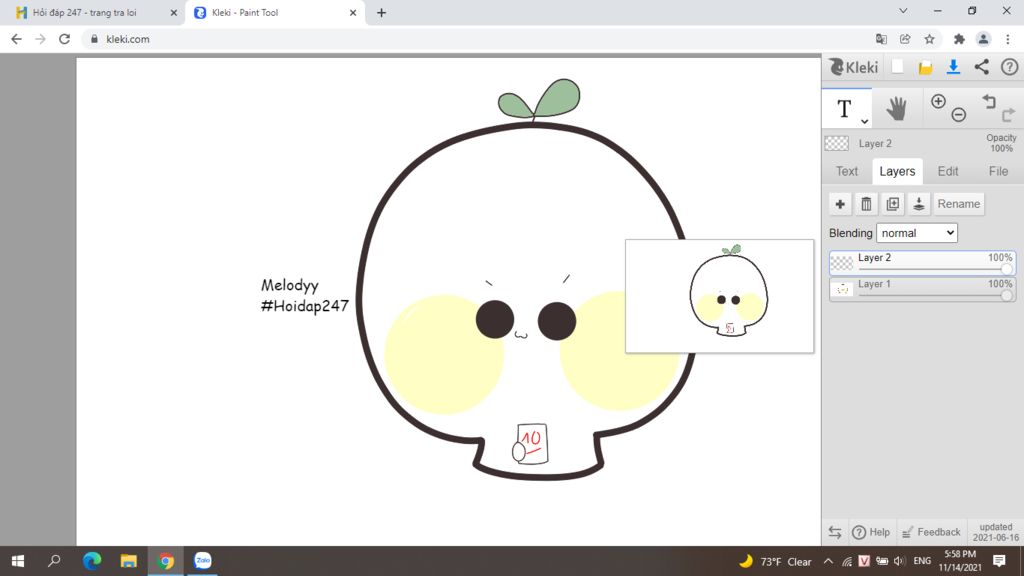The height and width of the screenshot is (576, 1024).
Task: Open the Chrome profile avatar
Action: pos(983,39)
